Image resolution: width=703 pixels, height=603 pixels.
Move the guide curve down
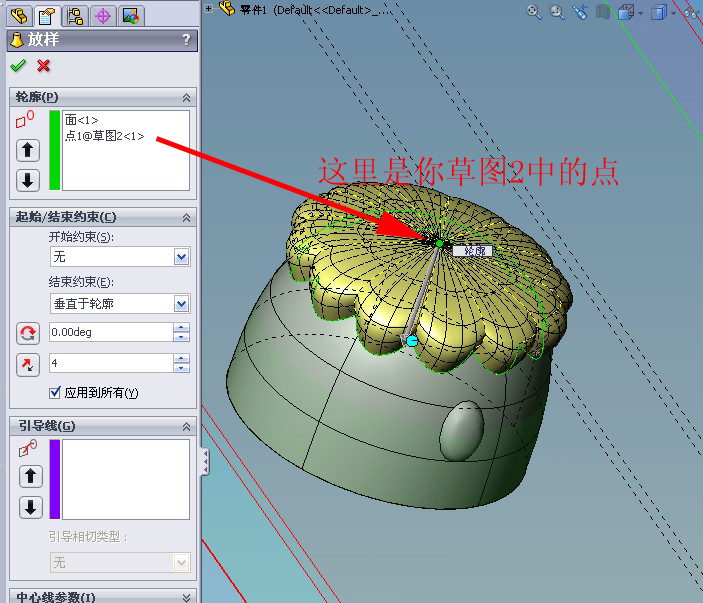pyautogui.click(x=30, y=508)
